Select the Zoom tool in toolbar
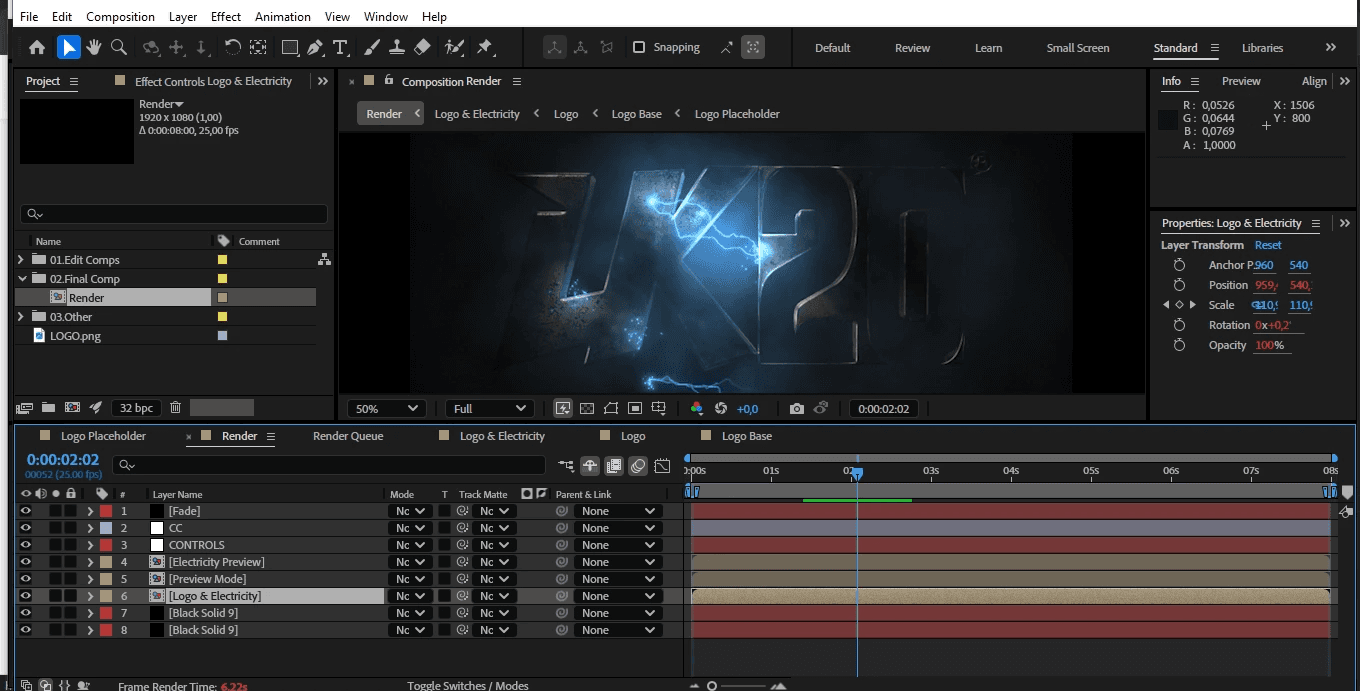 118,47
